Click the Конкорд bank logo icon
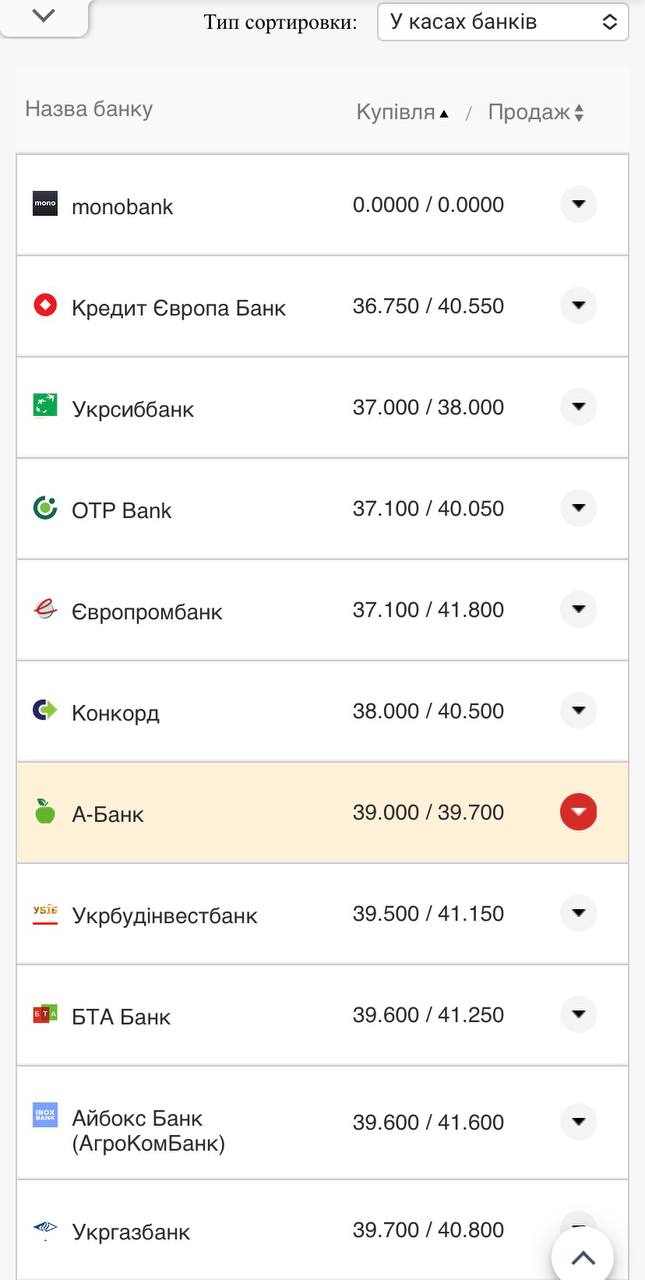The image size is (645, 1280). point(44,711)
